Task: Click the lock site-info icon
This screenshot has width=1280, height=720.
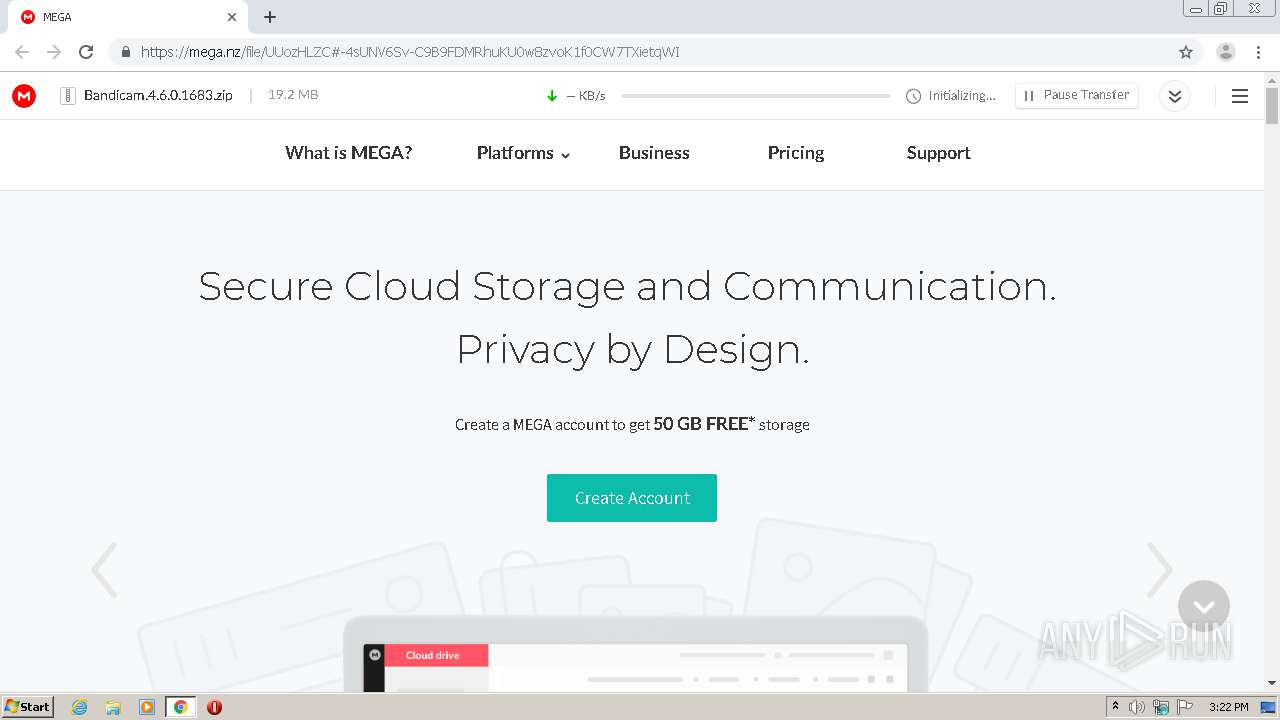Action: (x=126, y=52)
